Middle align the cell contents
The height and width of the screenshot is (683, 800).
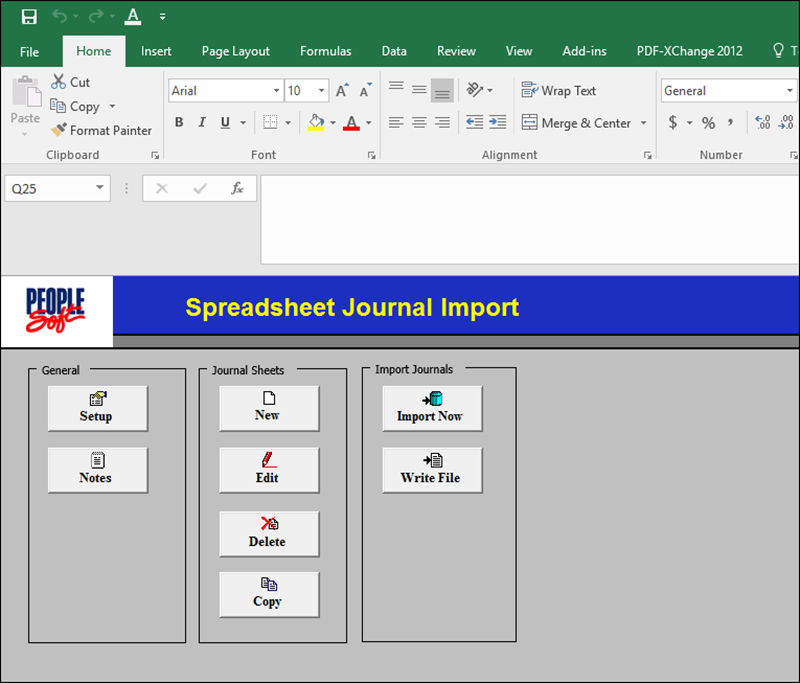click(x=419, y=90)
